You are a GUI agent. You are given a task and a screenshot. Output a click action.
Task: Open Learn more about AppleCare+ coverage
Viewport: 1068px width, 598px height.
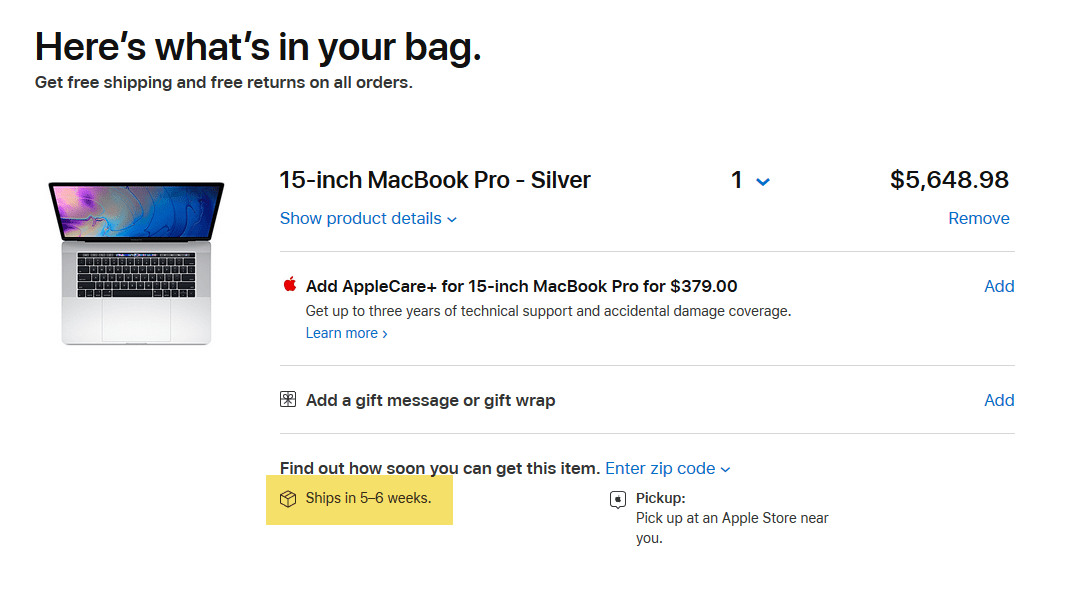343,332
